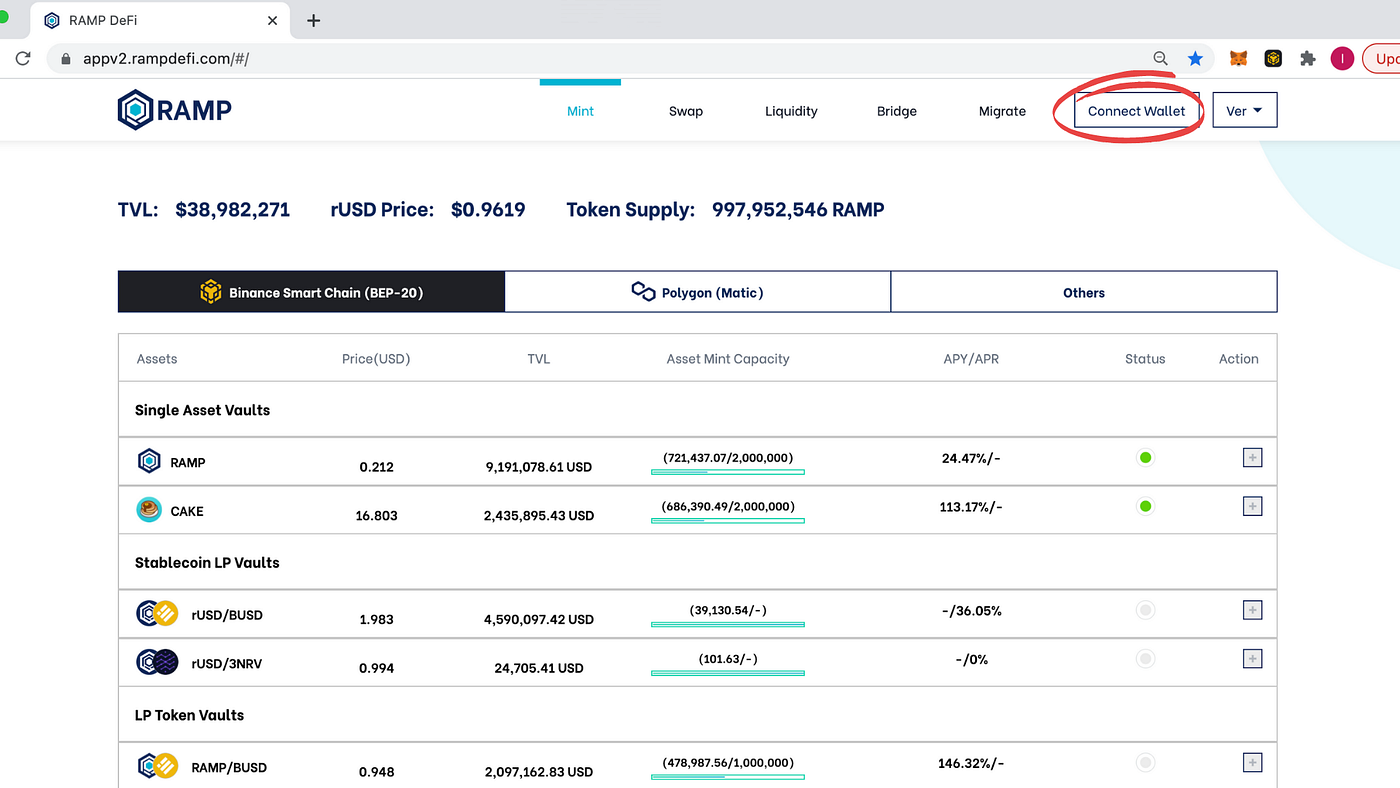The height and width of the screenshot is (788, 1400).
Task: Click the token supply "997,952,546 RAMP"
Action: [798, 210]
